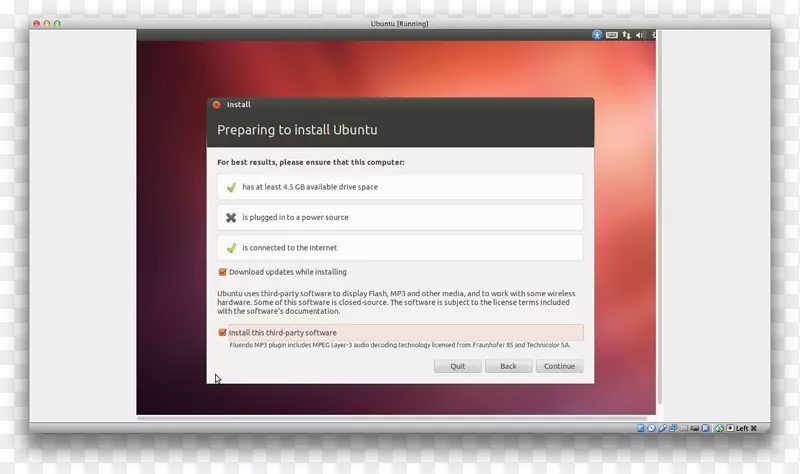Click the 'Ubuntu [Running]' window title
800x474 pixels.
click(x=399, y=23)
